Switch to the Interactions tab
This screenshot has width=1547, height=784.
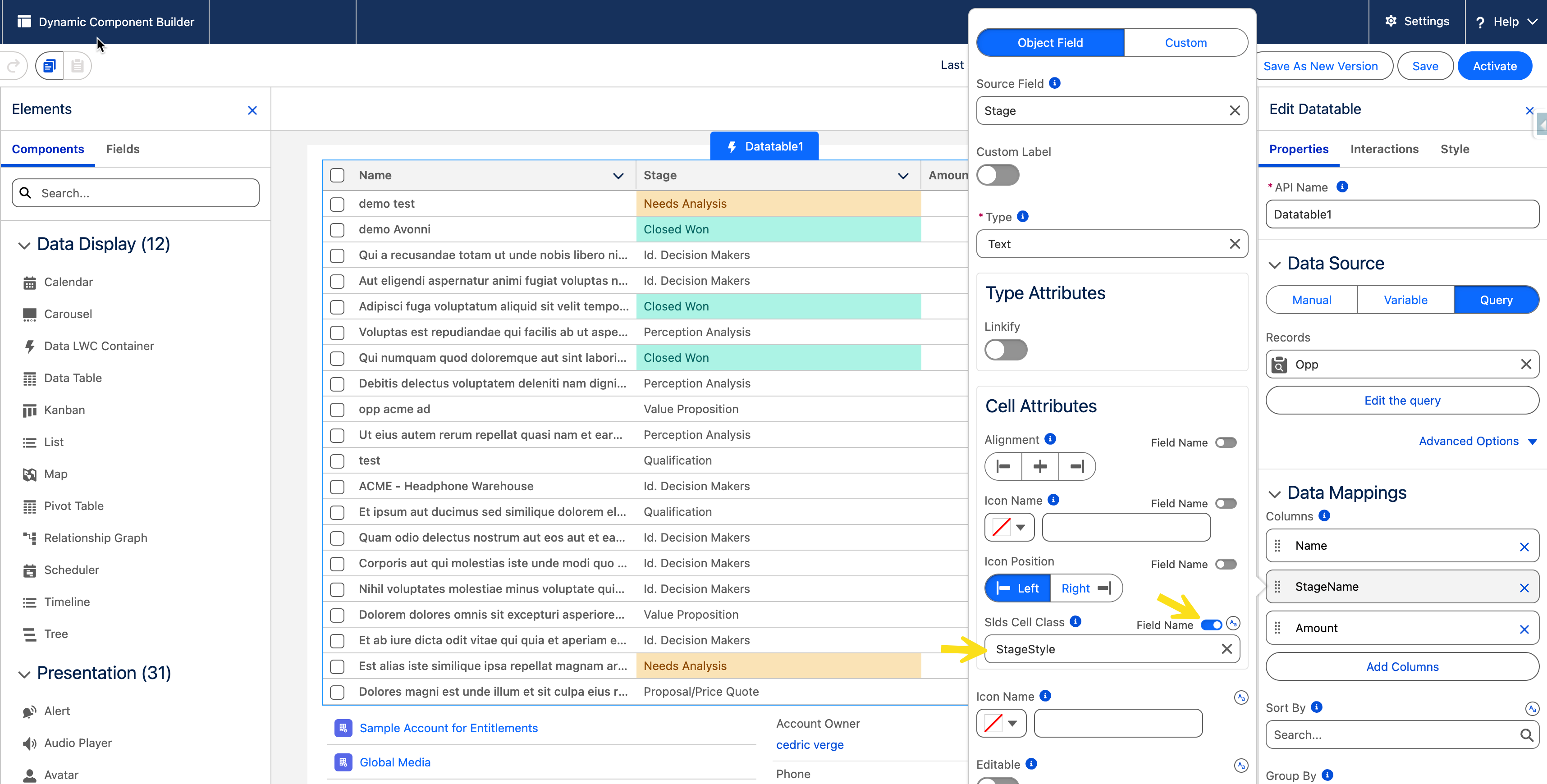click(1384, 149)
